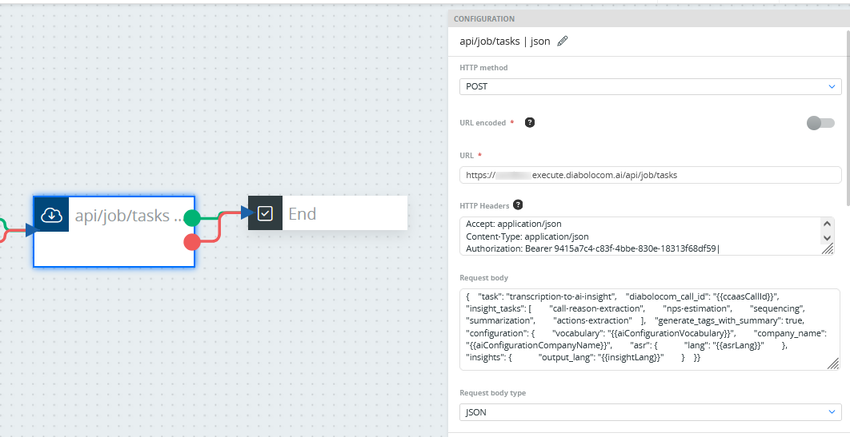Image resolution: width=850 pixels, height=437 pixels.
Task: Click the configuration panel vertical scrollbar
Action: coord(848,117)
